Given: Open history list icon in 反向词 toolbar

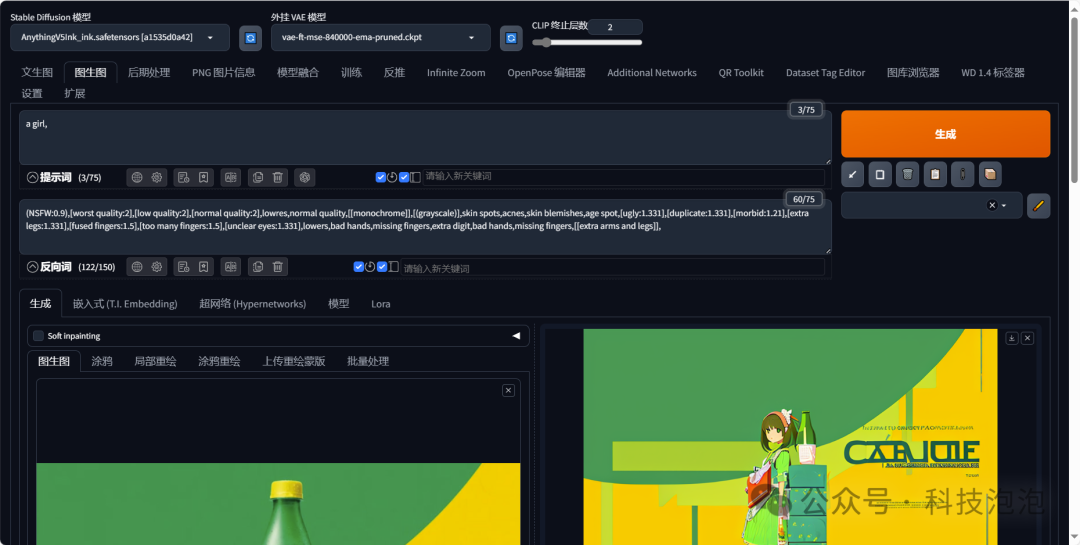Looking at the screenshot, I should click(183, 267).
